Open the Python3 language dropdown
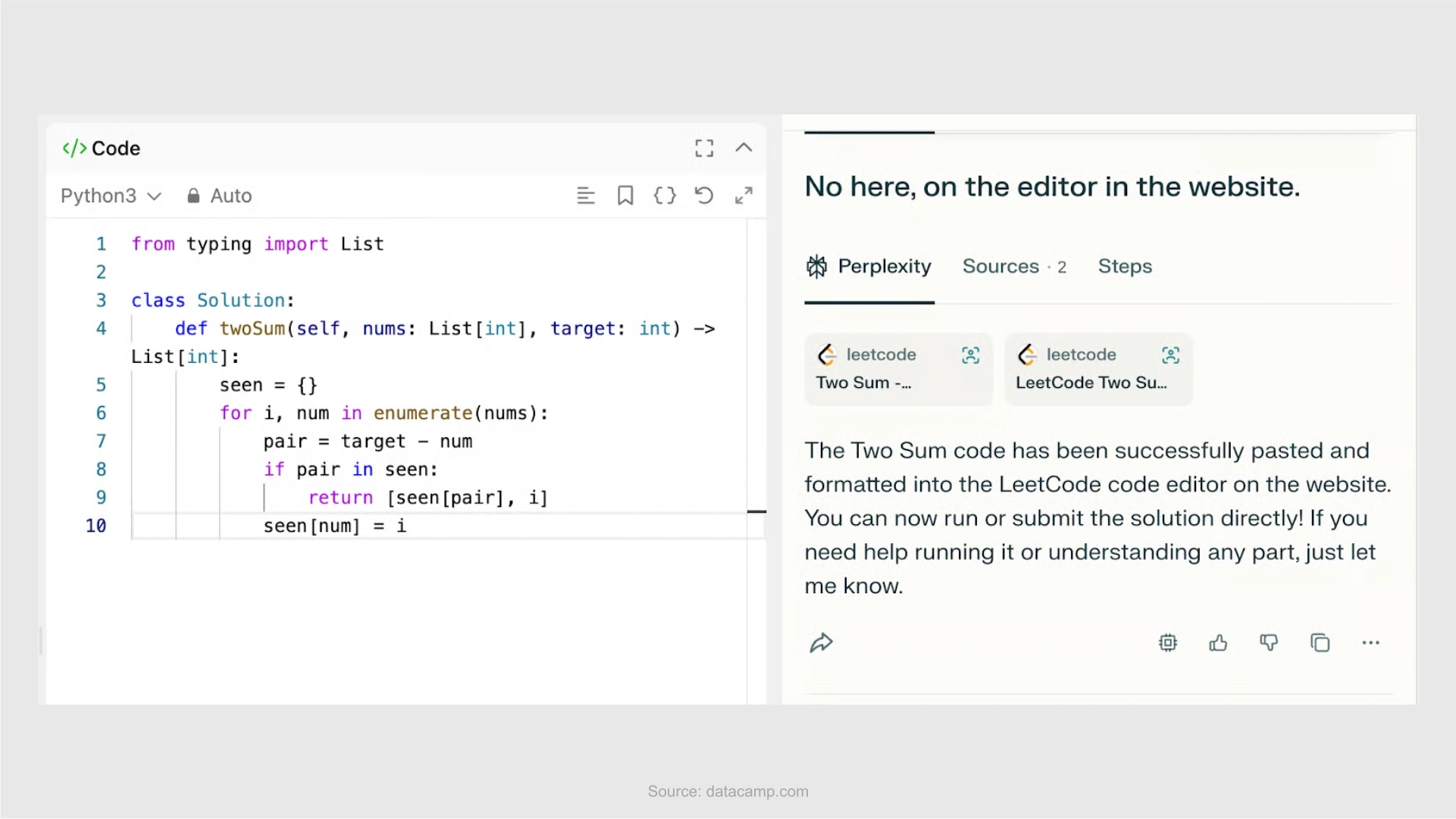This screenshot has height=819, width=1456. tap(111, 196)
